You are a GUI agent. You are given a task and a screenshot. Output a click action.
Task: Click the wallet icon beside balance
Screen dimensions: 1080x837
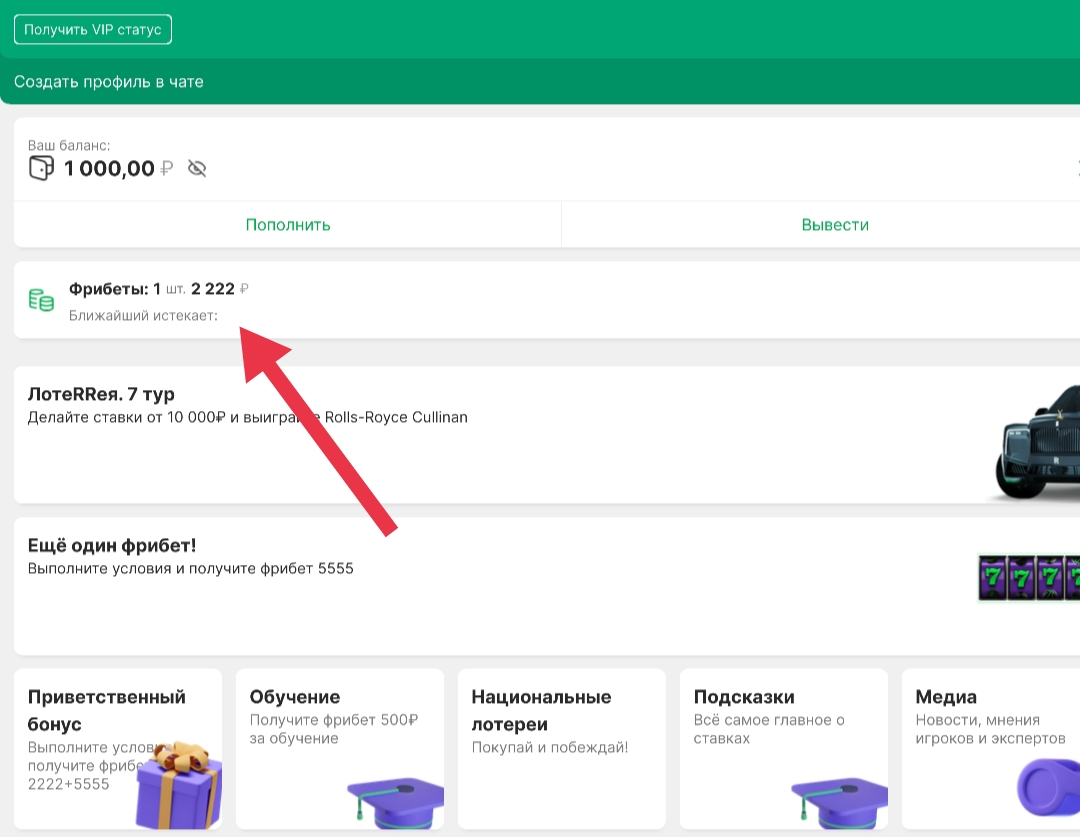[x=41, y=168]
